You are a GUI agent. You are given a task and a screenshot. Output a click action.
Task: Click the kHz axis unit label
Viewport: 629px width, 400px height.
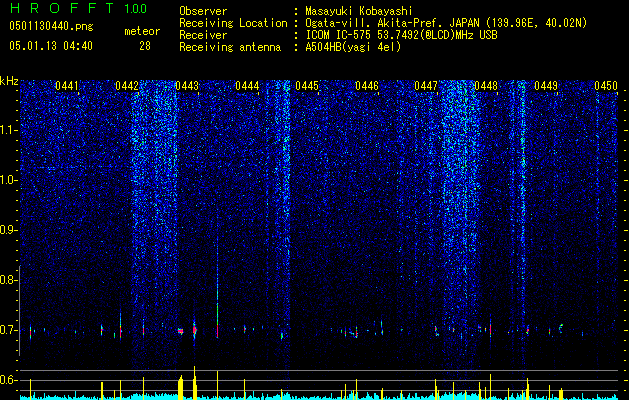coord(9,81)
